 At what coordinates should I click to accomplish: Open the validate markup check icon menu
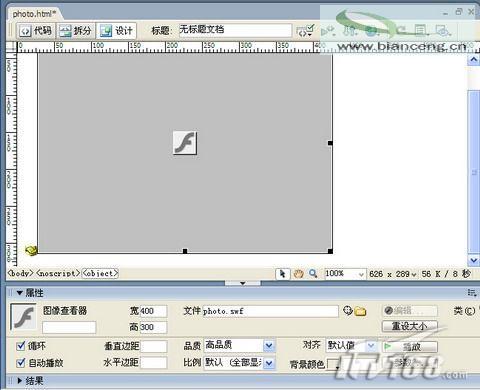[305, 30]
